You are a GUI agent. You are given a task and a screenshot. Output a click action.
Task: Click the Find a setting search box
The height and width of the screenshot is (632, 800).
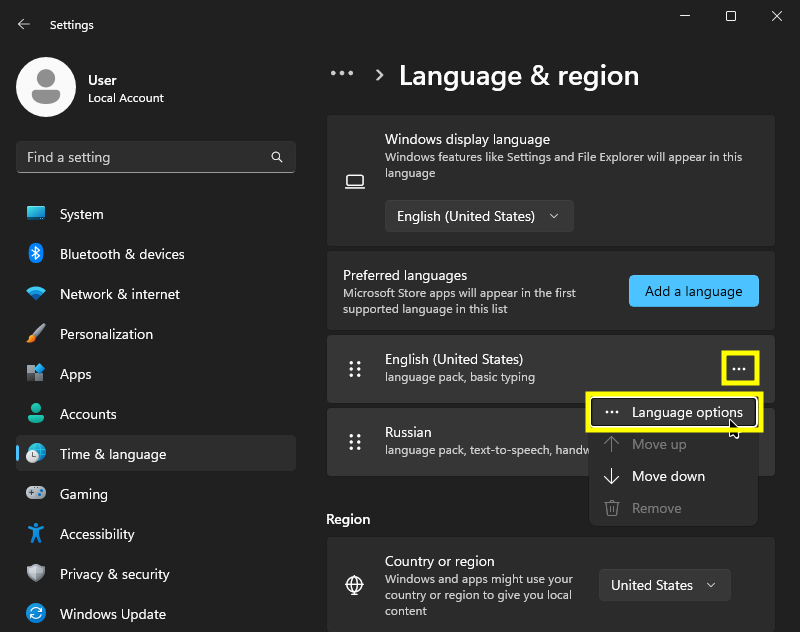click(x=145, y=157)
